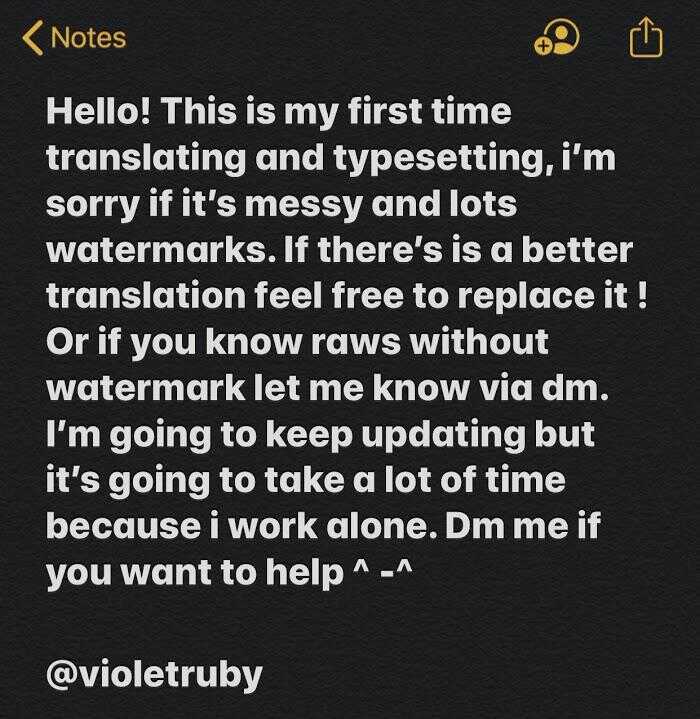Place cursor on Or if you know raws
The width and height of the screenshot is (700, 719).
point(223,342)
